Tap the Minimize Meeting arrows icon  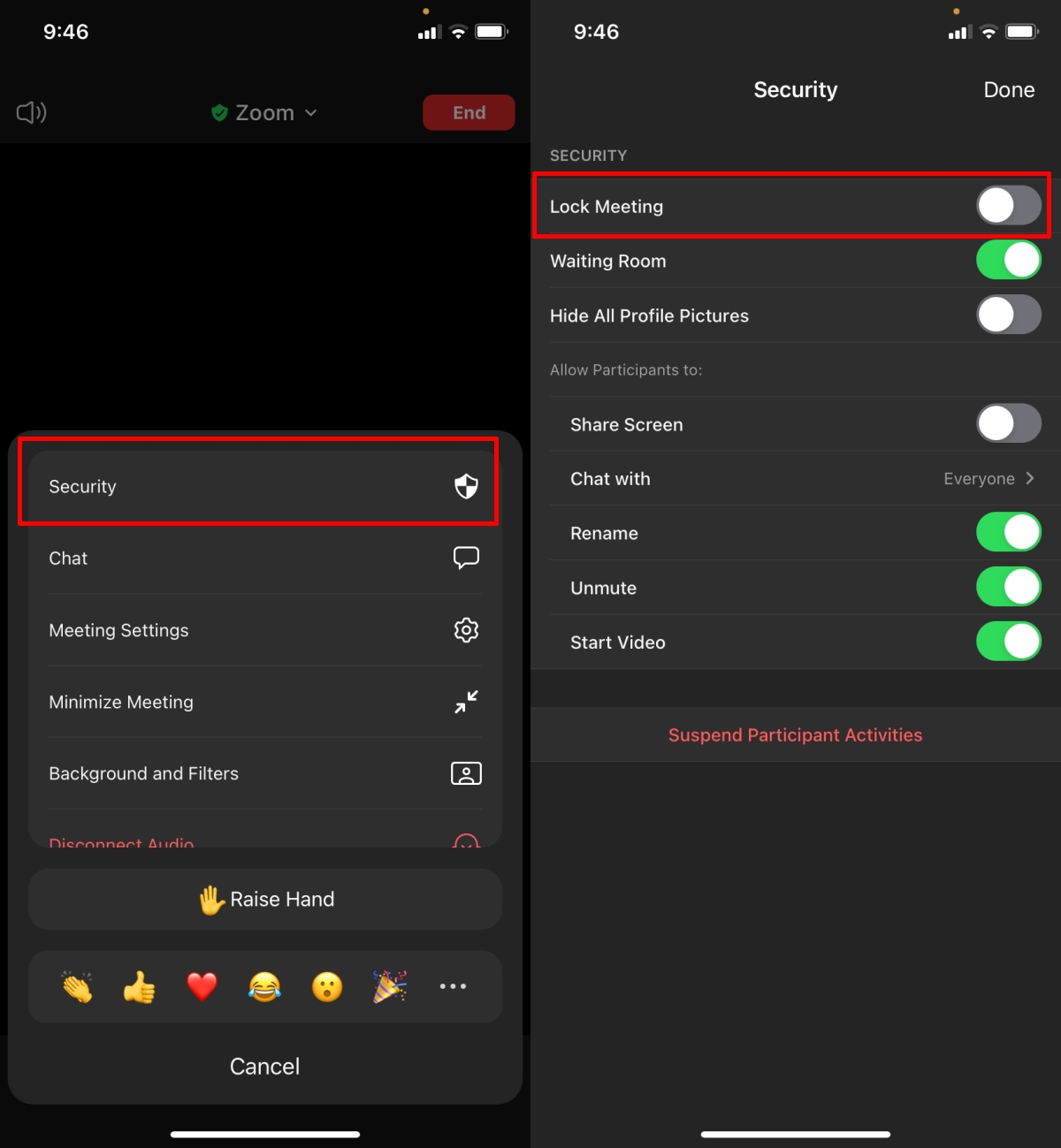[466, 702]
